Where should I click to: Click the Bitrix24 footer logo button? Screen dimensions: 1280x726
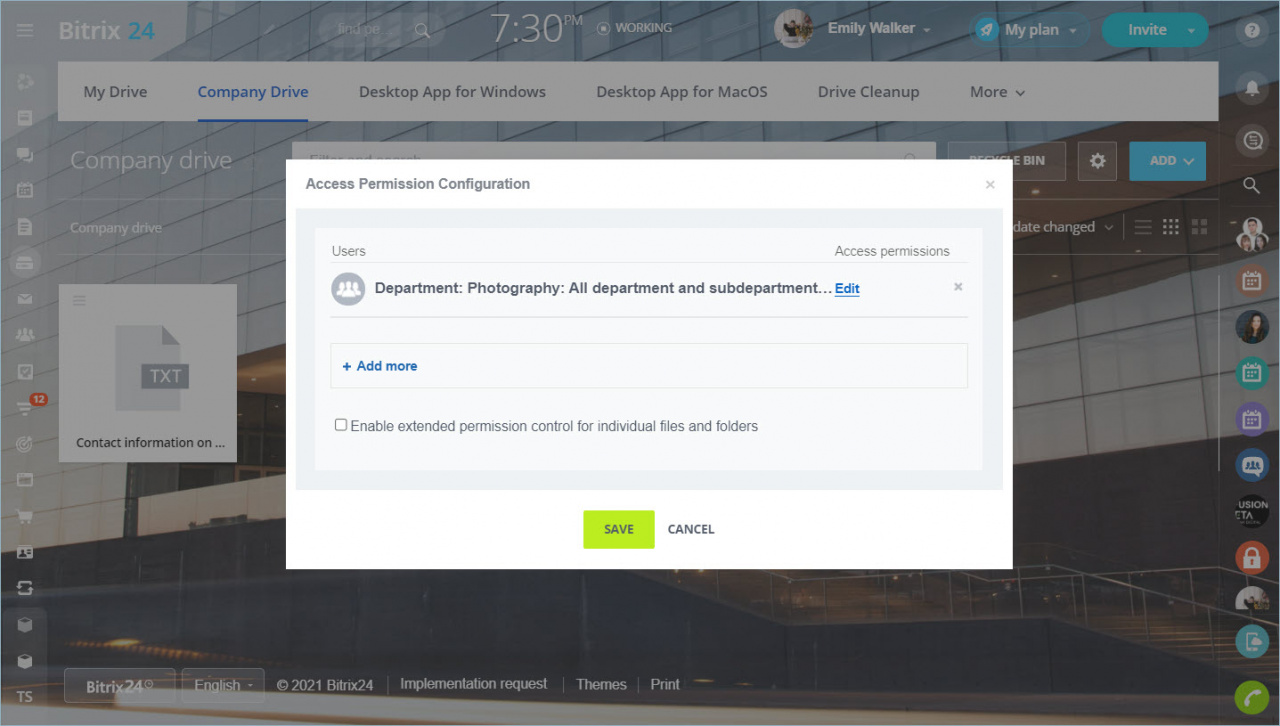[120, 685]
